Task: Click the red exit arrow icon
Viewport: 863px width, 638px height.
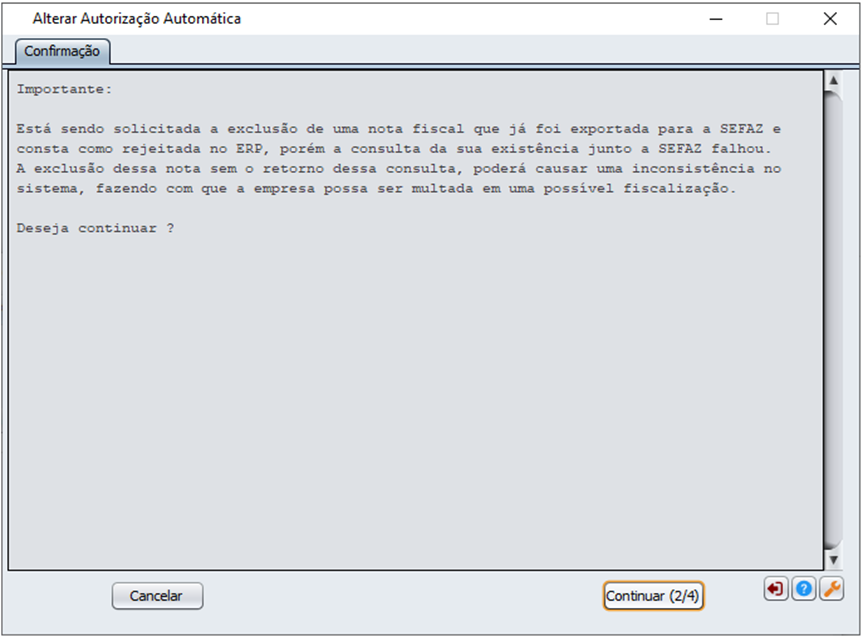Action: [x=775, y=589]
